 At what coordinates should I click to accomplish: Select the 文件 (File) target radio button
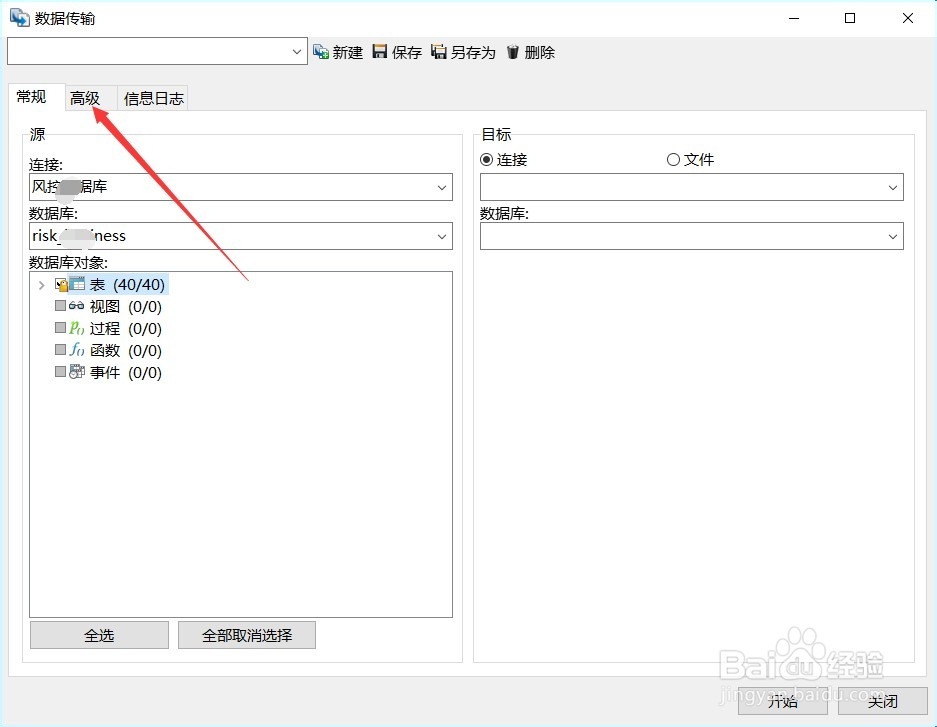pos(673,159)
